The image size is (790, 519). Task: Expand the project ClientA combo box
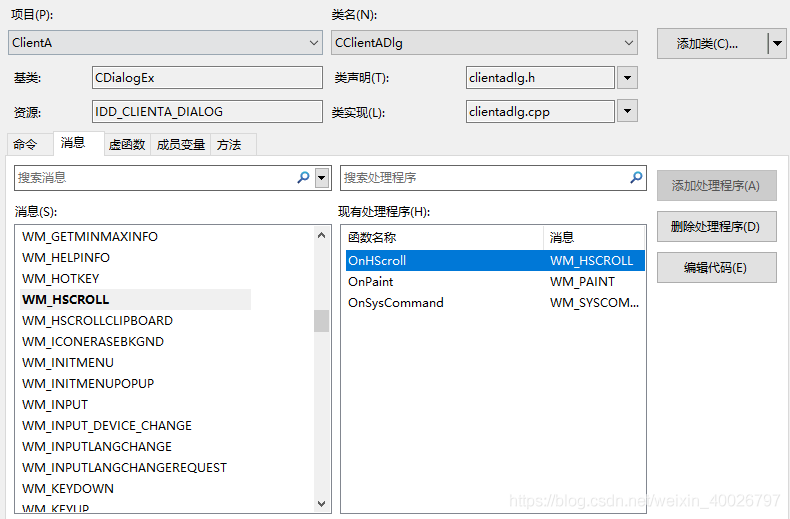pos(314,43)
